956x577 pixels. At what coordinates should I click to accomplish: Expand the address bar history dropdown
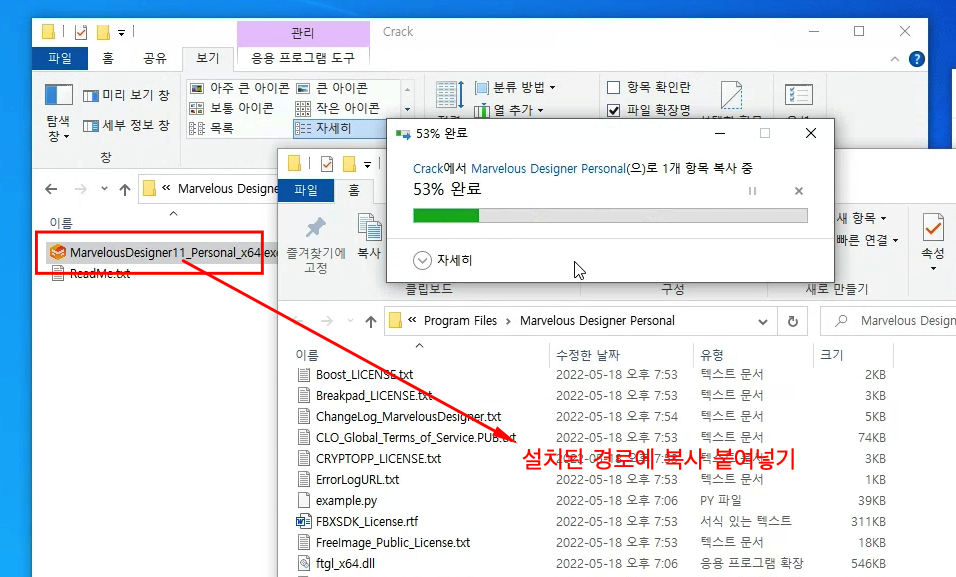[763, 321]
